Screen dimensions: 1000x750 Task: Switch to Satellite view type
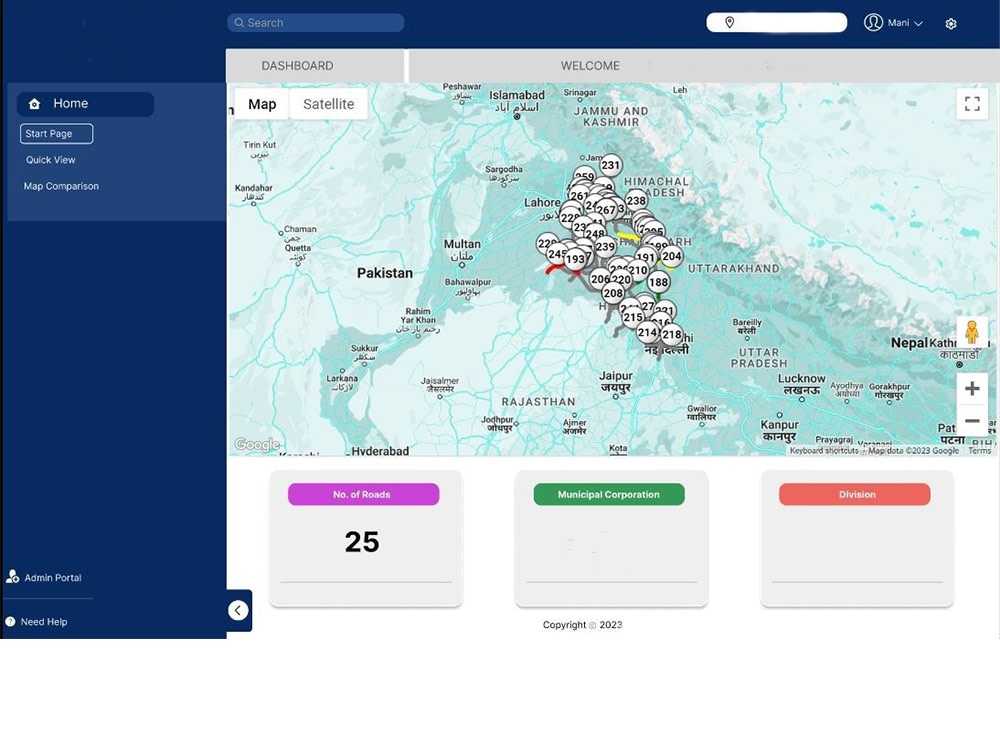328,104
